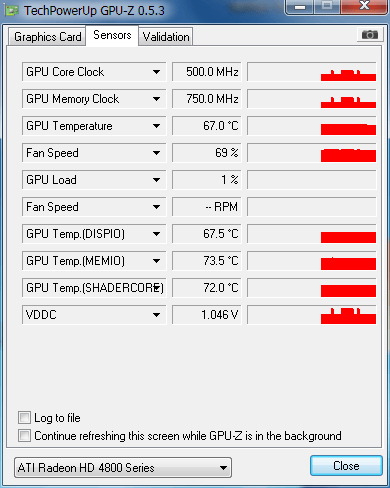
Task: Expand the GPU Load dropdown arrow
Action: (156, 180)
